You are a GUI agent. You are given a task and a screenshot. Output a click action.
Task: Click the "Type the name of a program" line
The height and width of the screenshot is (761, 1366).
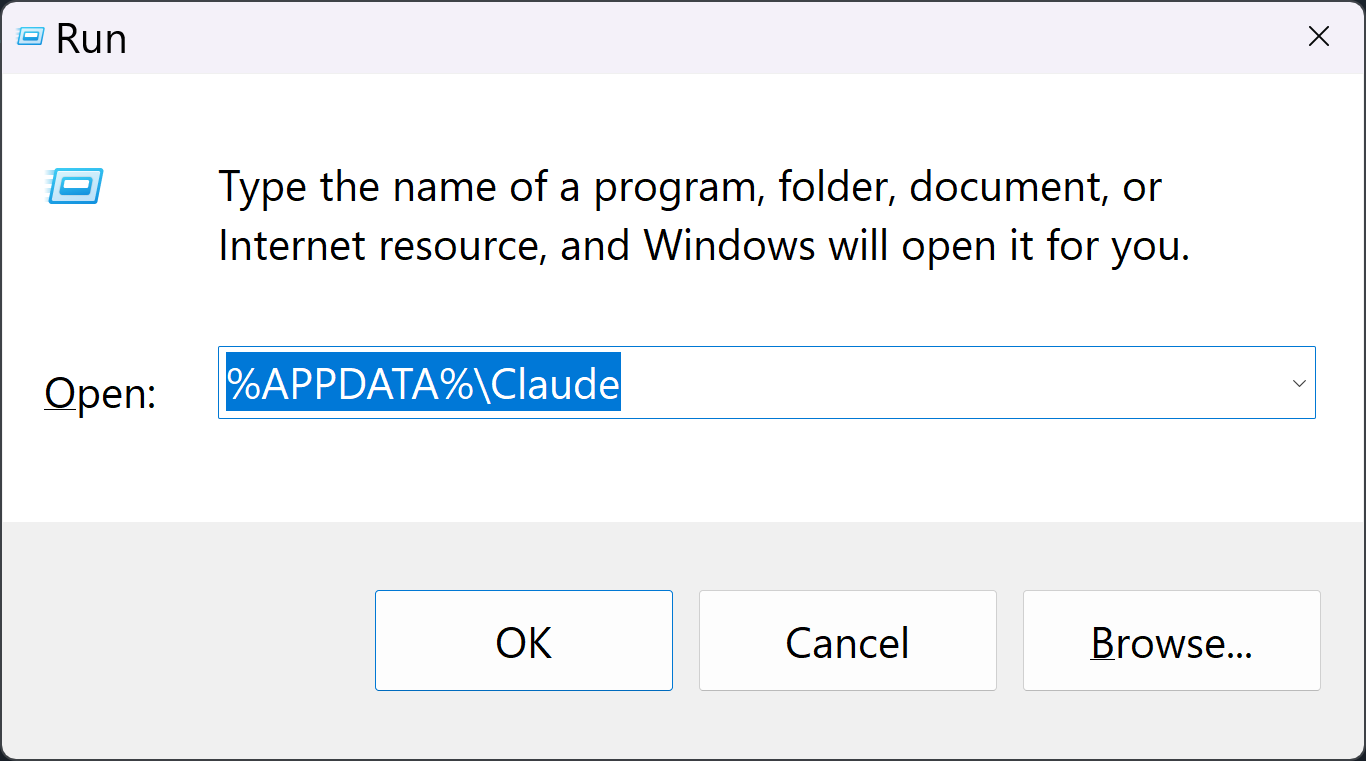click(x=690, y=187)
